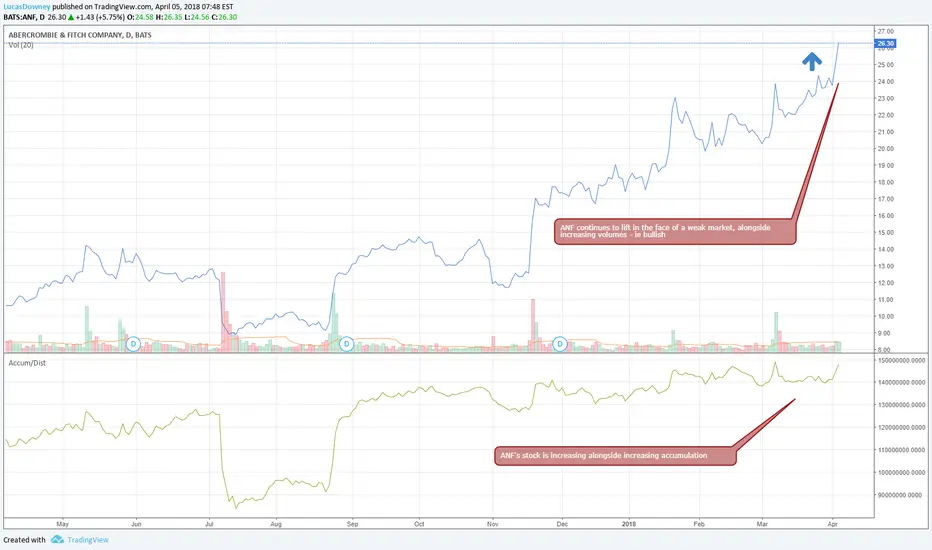The width and height of the screenshot is (932, 550).
Task: Click the Sep label on time axis
Action: (352, 524)
